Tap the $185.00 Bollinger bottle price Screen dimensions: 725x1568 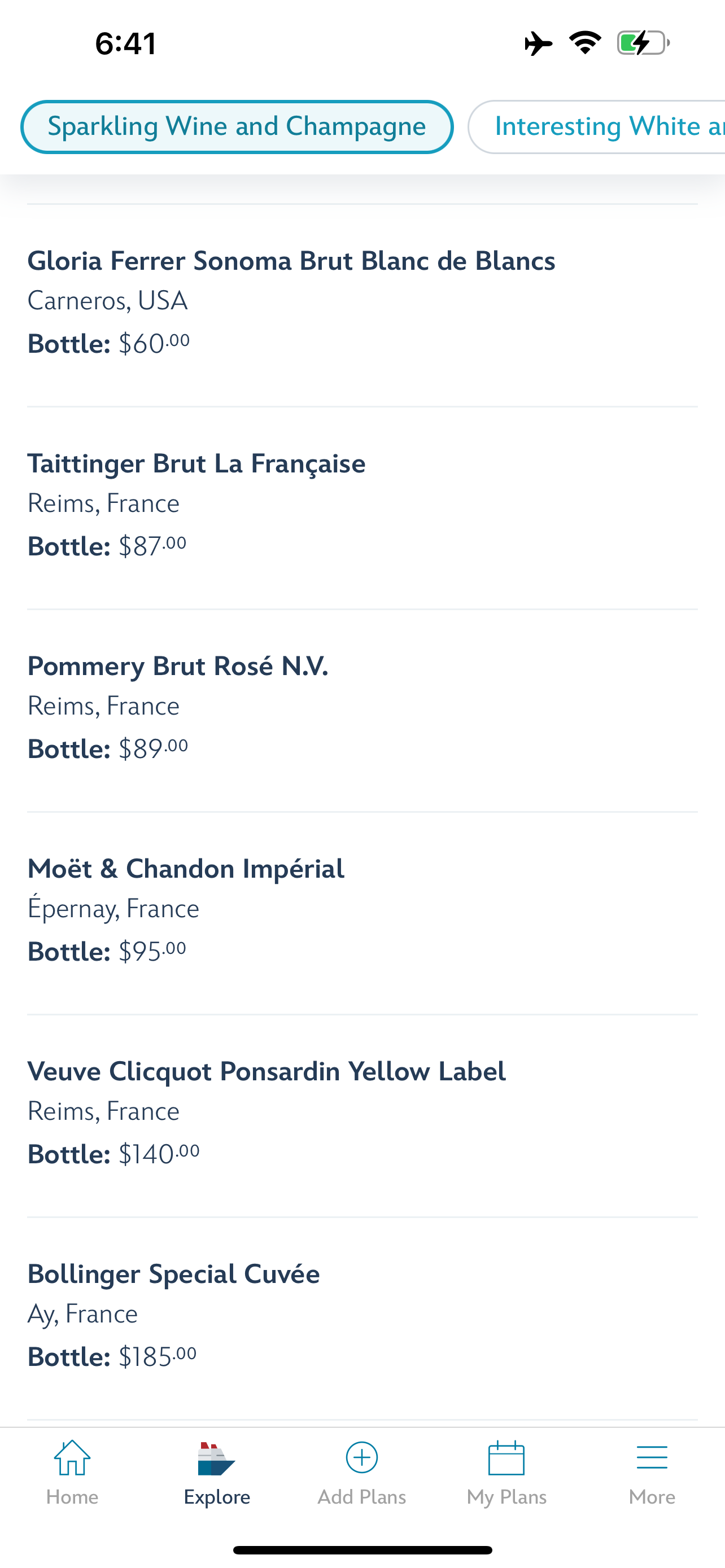[157, 1357]
